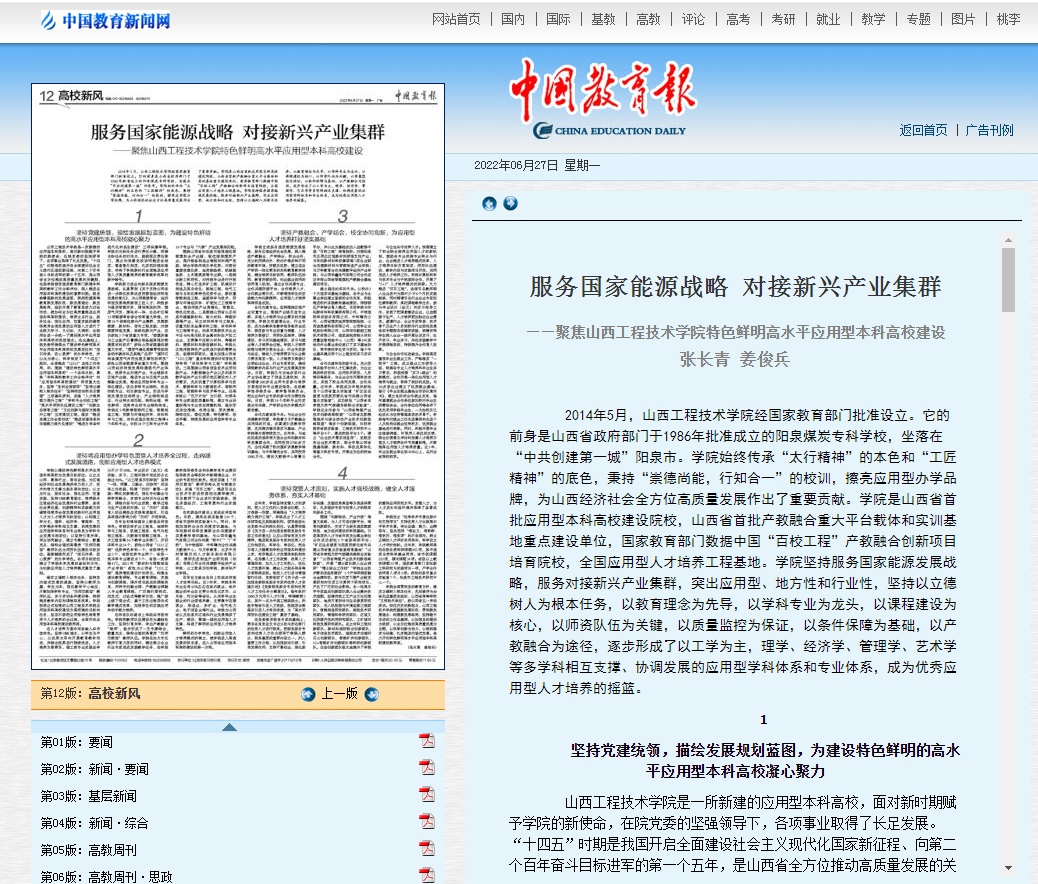Image resolution: width=1038 pixels, height=884 pixels.
Task: Go to previous page with up-arrow icon left of 上一版
Action: (x=308, y=694)
